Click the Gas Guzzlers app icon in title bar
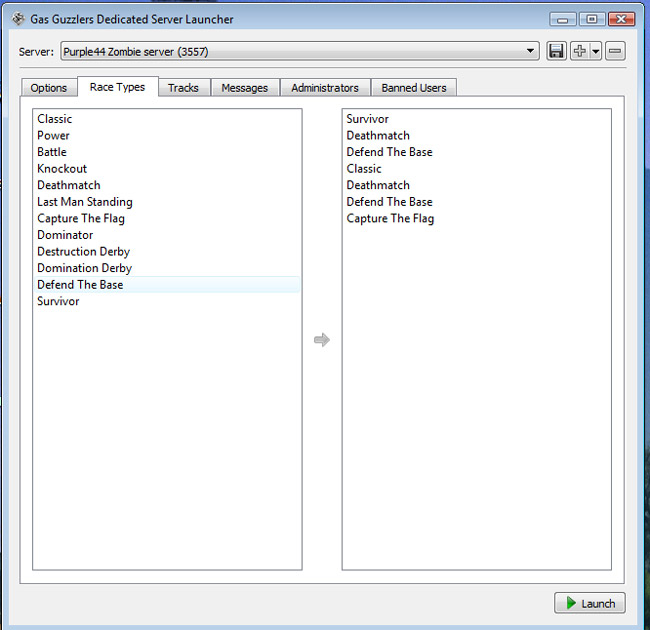This screenshot has width=650, height=630. coord(18,19)
